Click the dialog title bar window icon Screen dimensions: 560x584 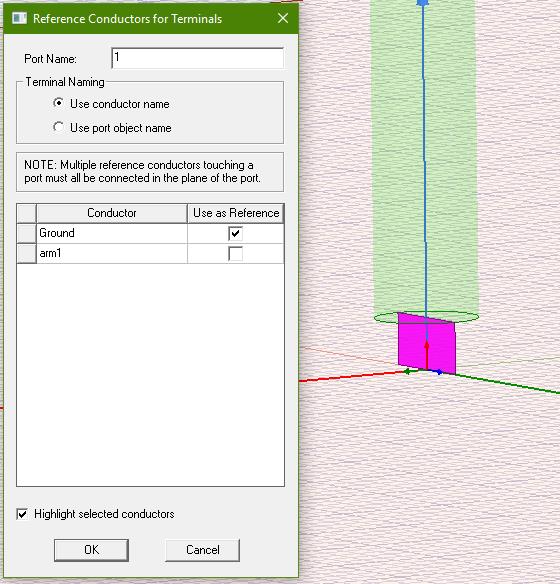tap(19, 18)
